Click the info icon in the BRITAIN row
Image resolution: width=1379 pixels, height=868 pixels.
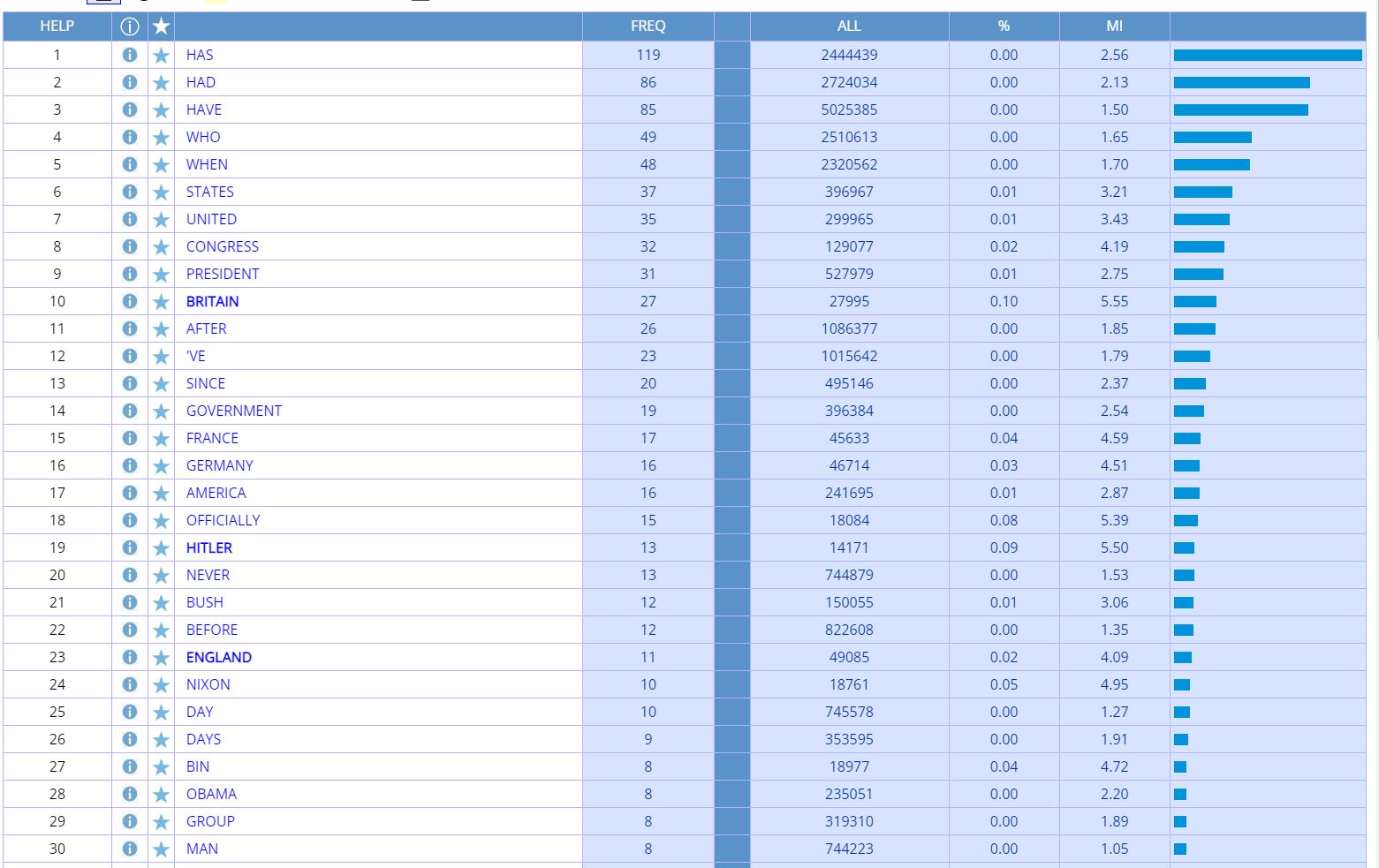tap(130, 301)
